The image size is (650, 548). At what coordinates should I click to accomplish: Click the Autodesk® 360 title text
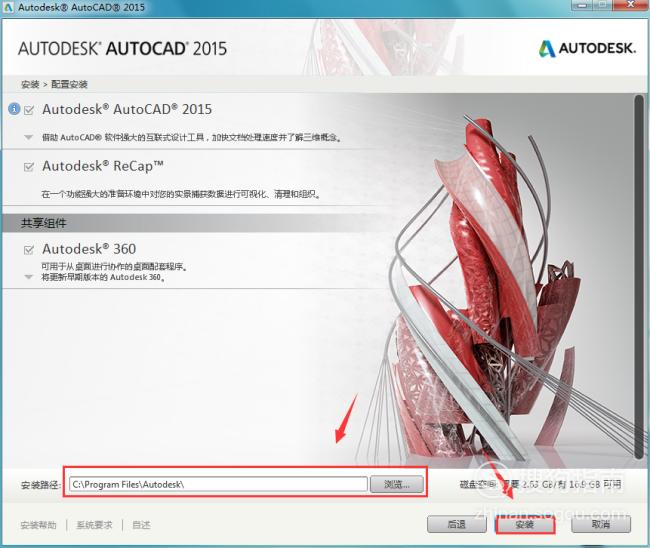click(x=89, y=249)
